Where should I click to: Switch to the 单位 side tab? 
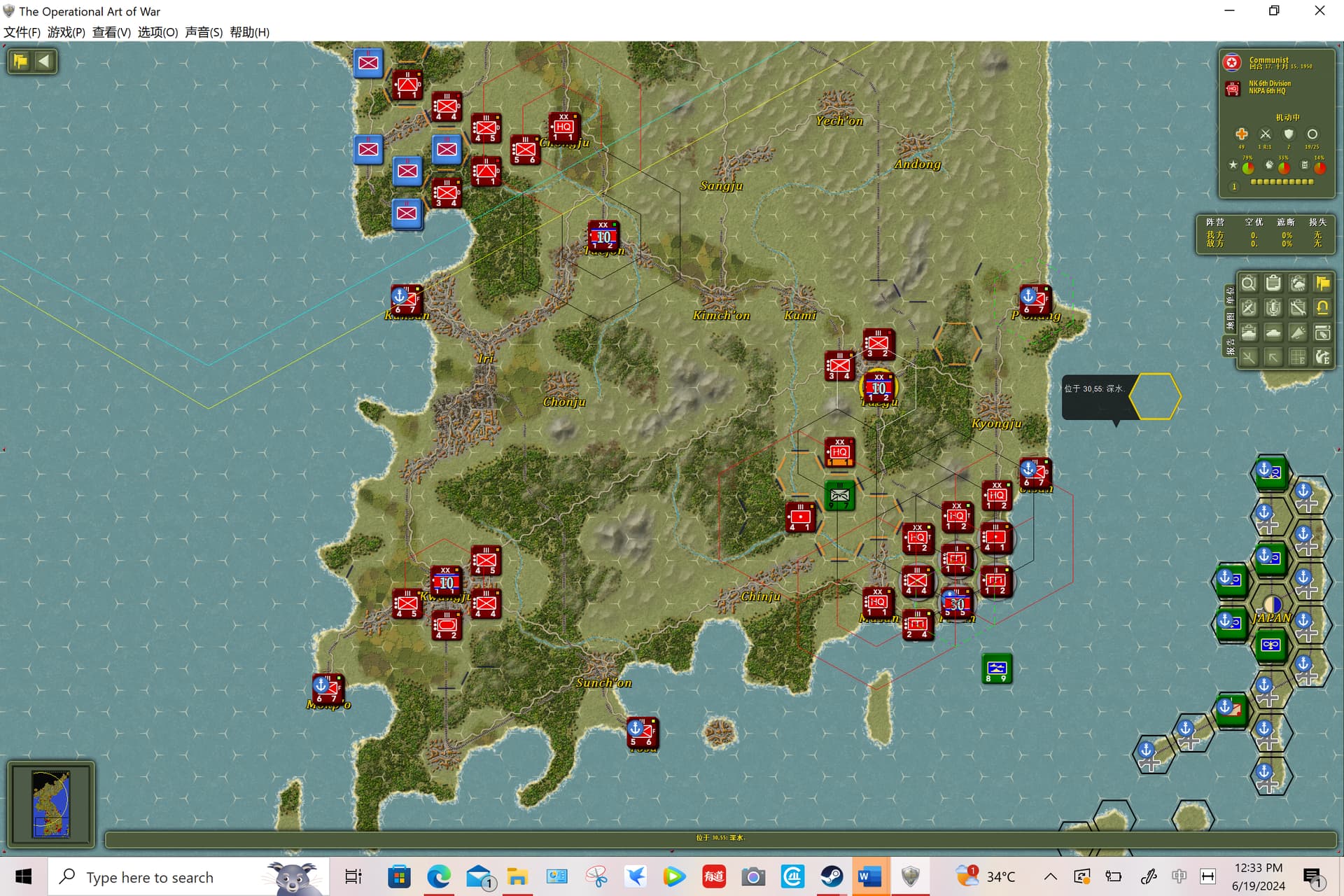click(x=1230, y=295)
